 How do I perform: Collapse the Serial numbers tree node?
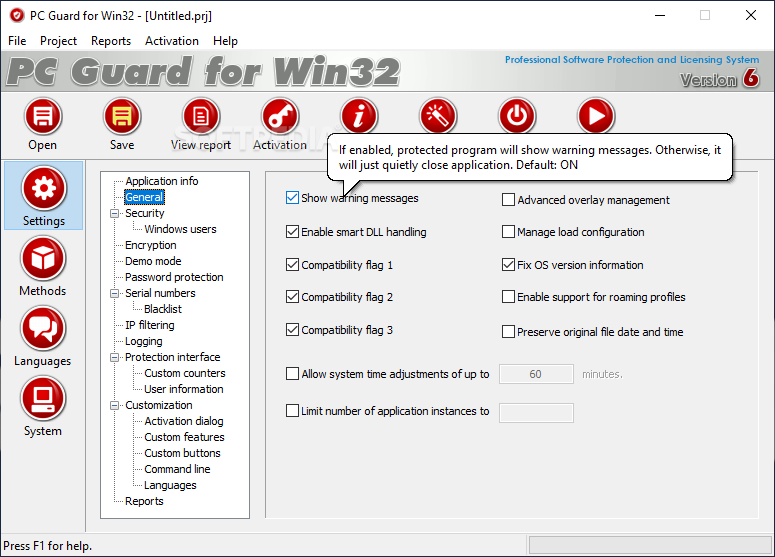(x=115, y=294)
